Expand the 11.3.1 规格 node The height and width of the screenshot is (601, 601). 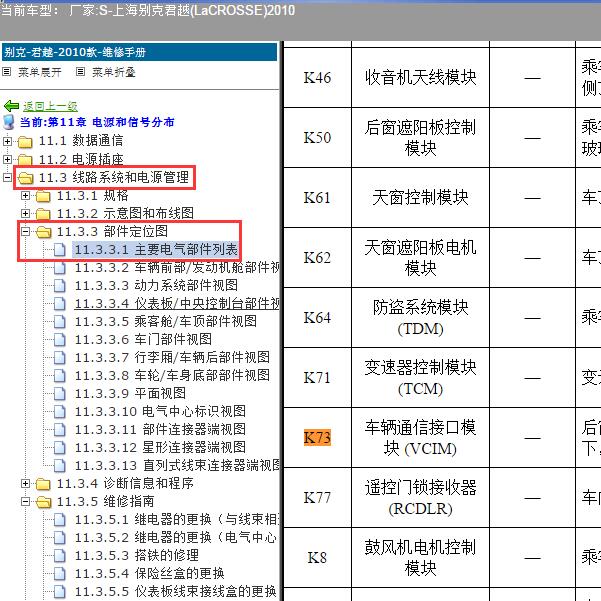pyautogui.click(x=25, y=195)
